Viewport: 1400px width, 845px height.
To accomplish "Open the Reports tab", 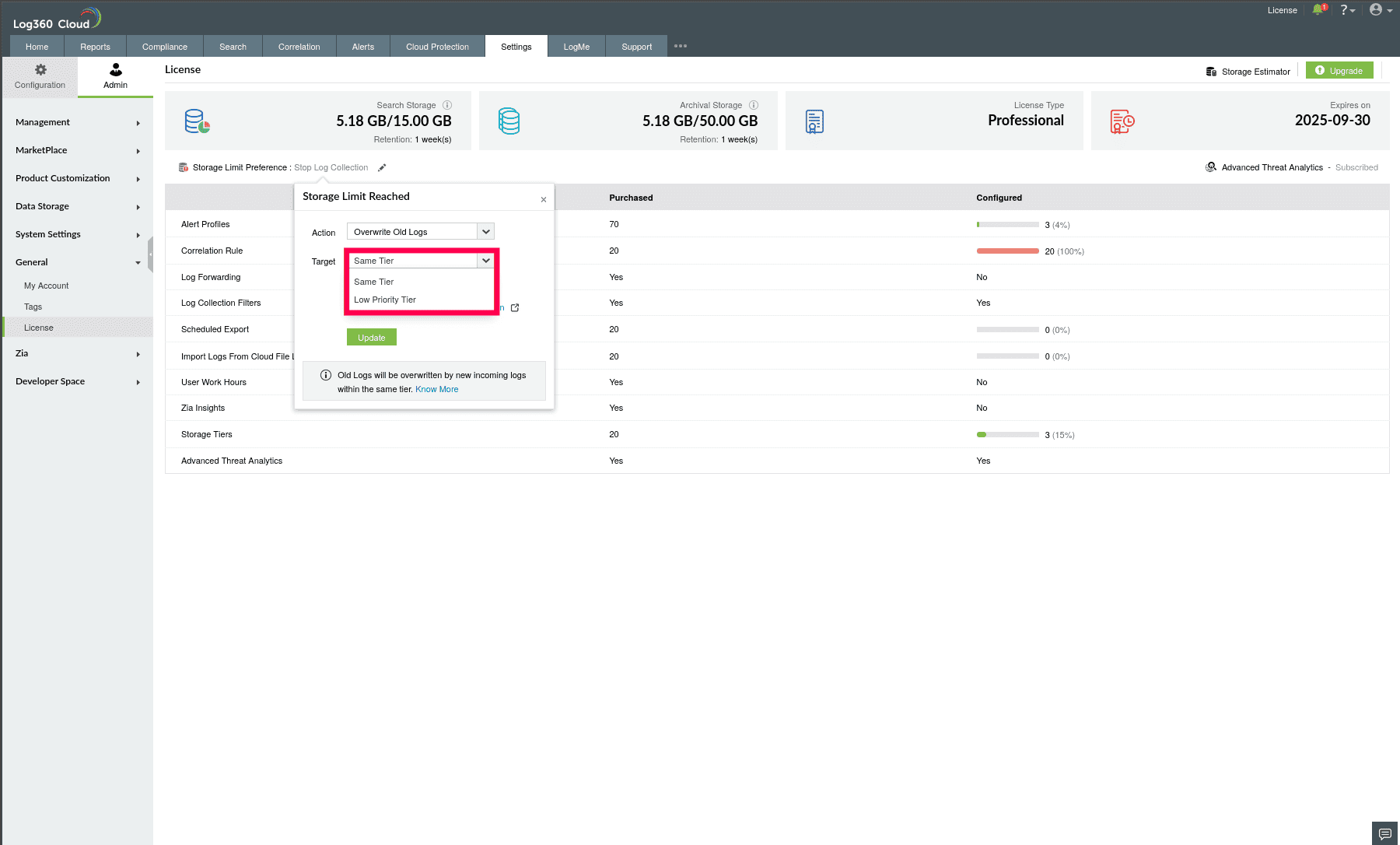I will click(x=95, y=47).
